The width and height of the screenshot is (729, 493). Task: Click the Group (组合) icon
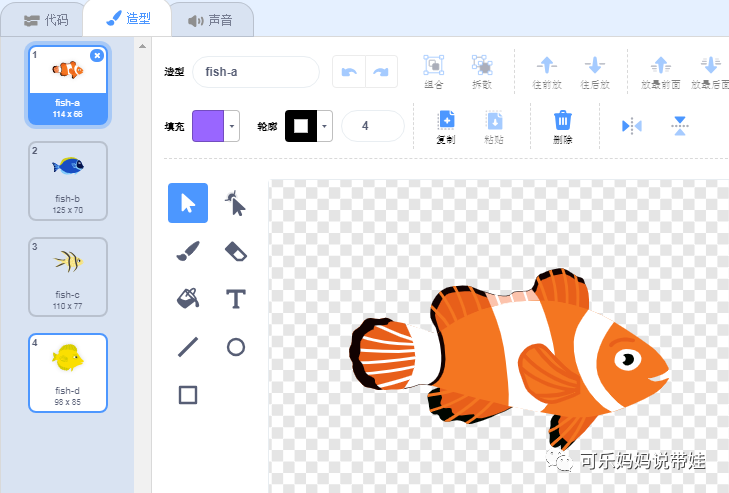click(x=433, y=72)
